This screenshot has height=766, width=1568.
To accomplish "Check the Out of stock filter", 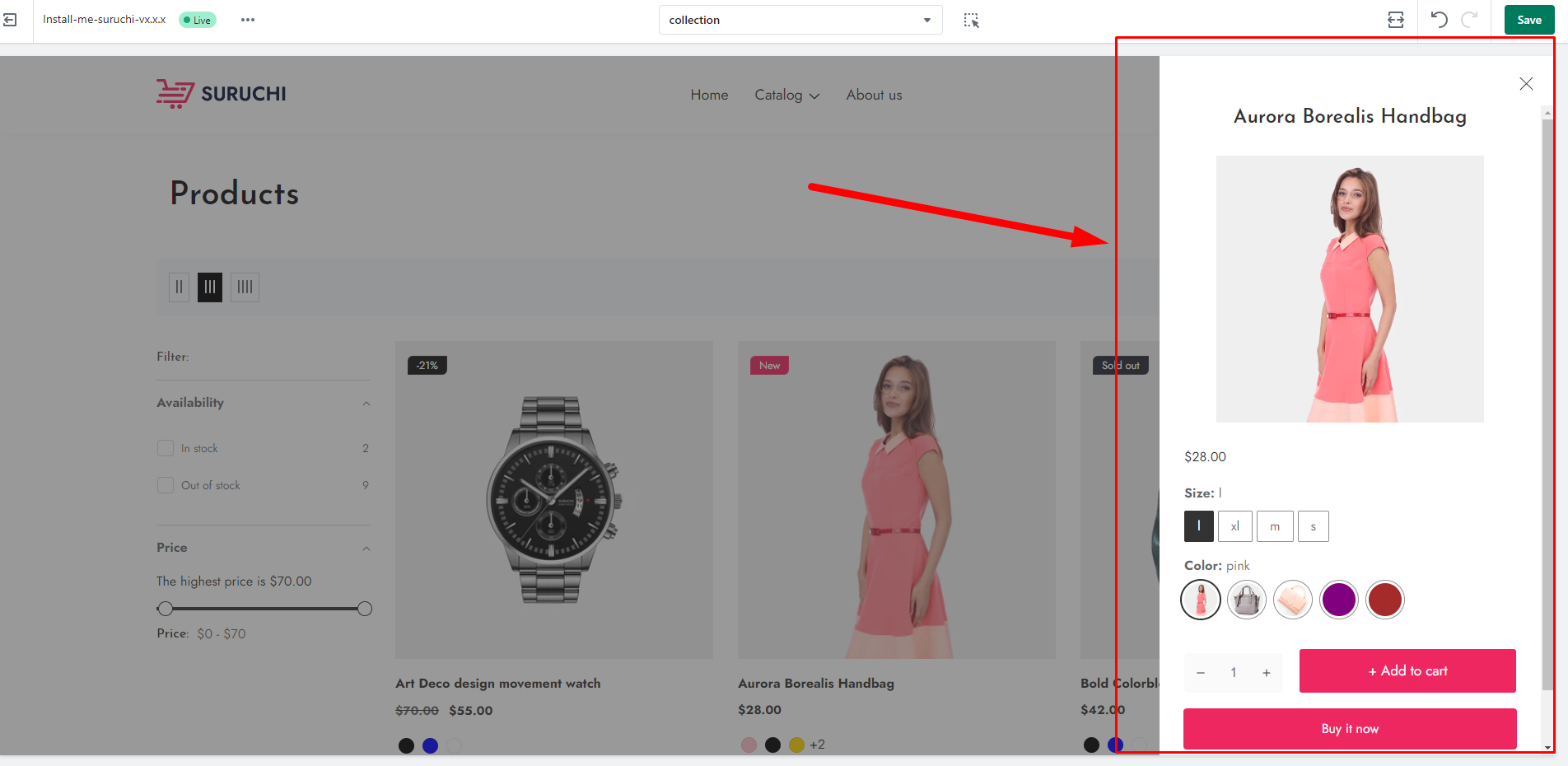I will (x=166, y=485).
